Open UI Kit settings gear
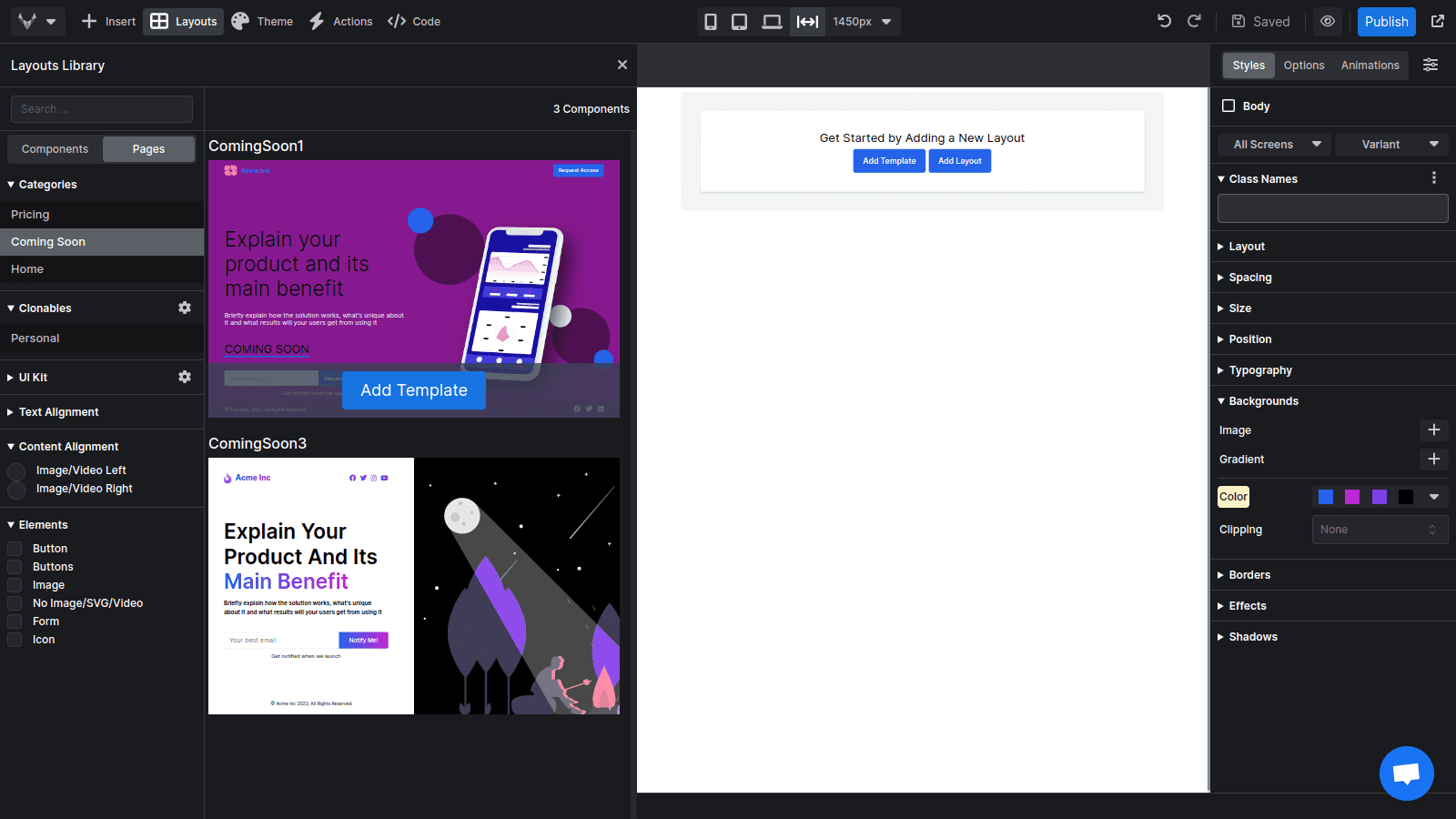Viewport: 1456px width, 819px height. 185,377
